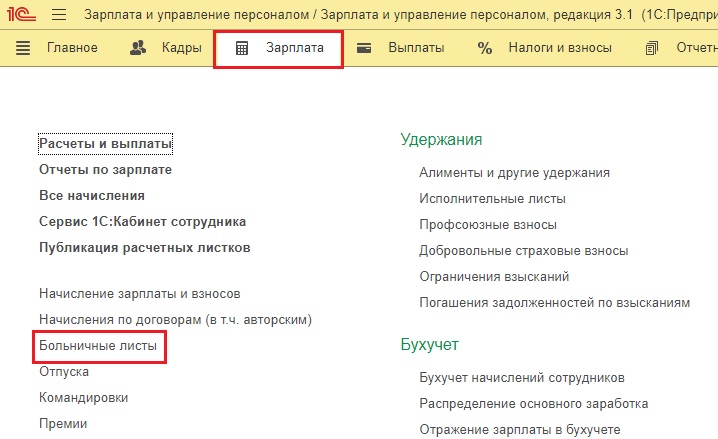
Task: Click the application title text in header
Action: point(401,15)
